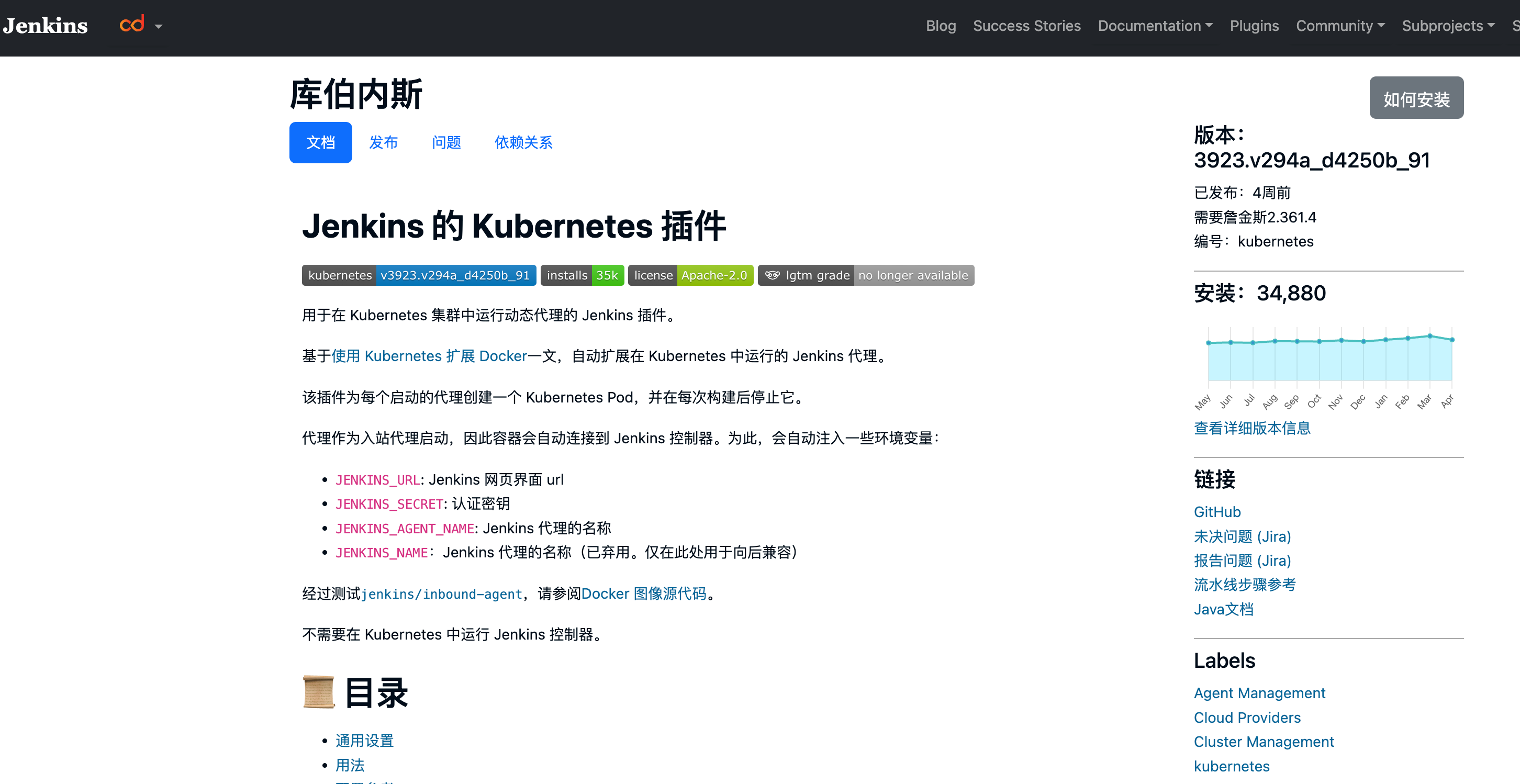
Task: Open the Documentation dropdown menu
Action: click(x=1154, y=26)
